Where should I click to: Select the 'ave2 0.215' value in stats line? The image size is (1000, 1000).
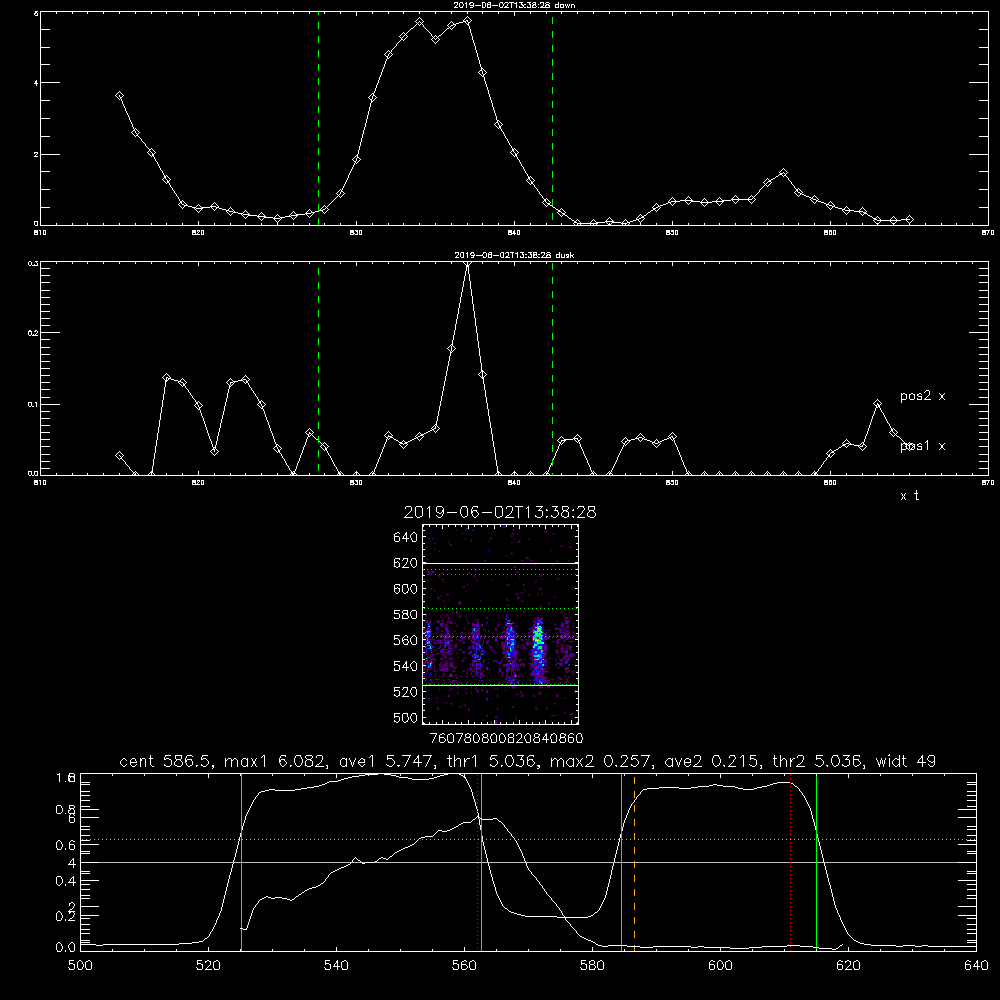(713, 761)
